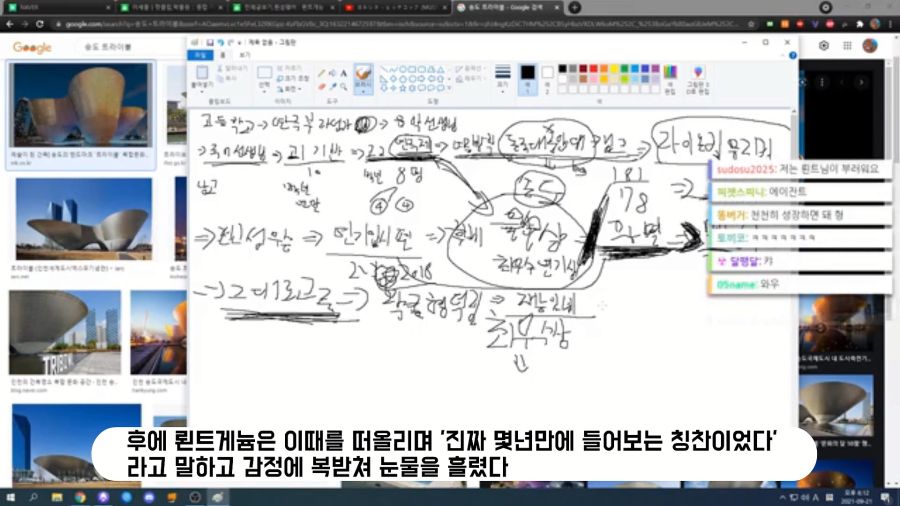900x506 pixels.
Task: Open the taskbar notification center icon
Action: point(886,497)
